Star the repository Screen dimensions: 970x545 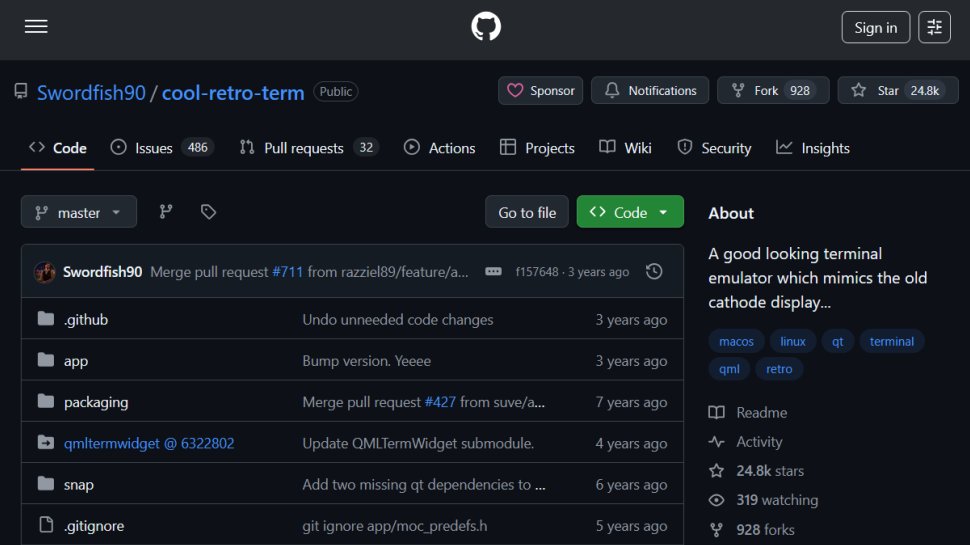coord(898,90)
